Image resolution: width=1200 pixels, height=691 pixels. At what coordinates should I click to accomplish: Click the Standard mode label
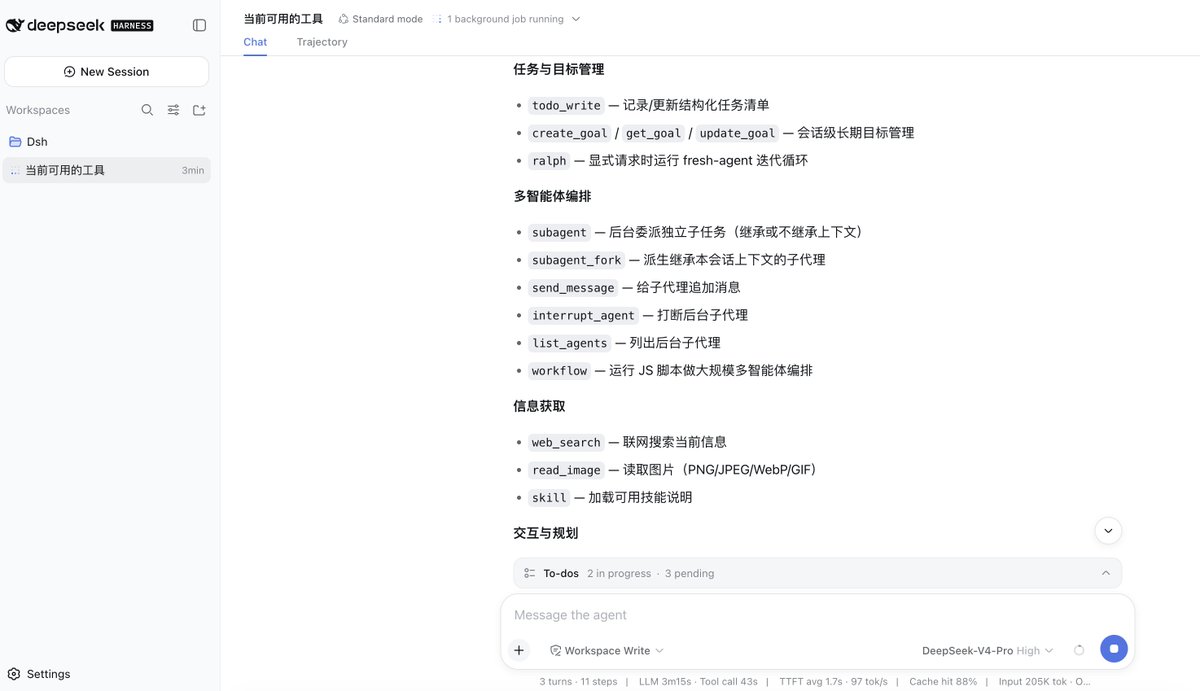[387, 19]
